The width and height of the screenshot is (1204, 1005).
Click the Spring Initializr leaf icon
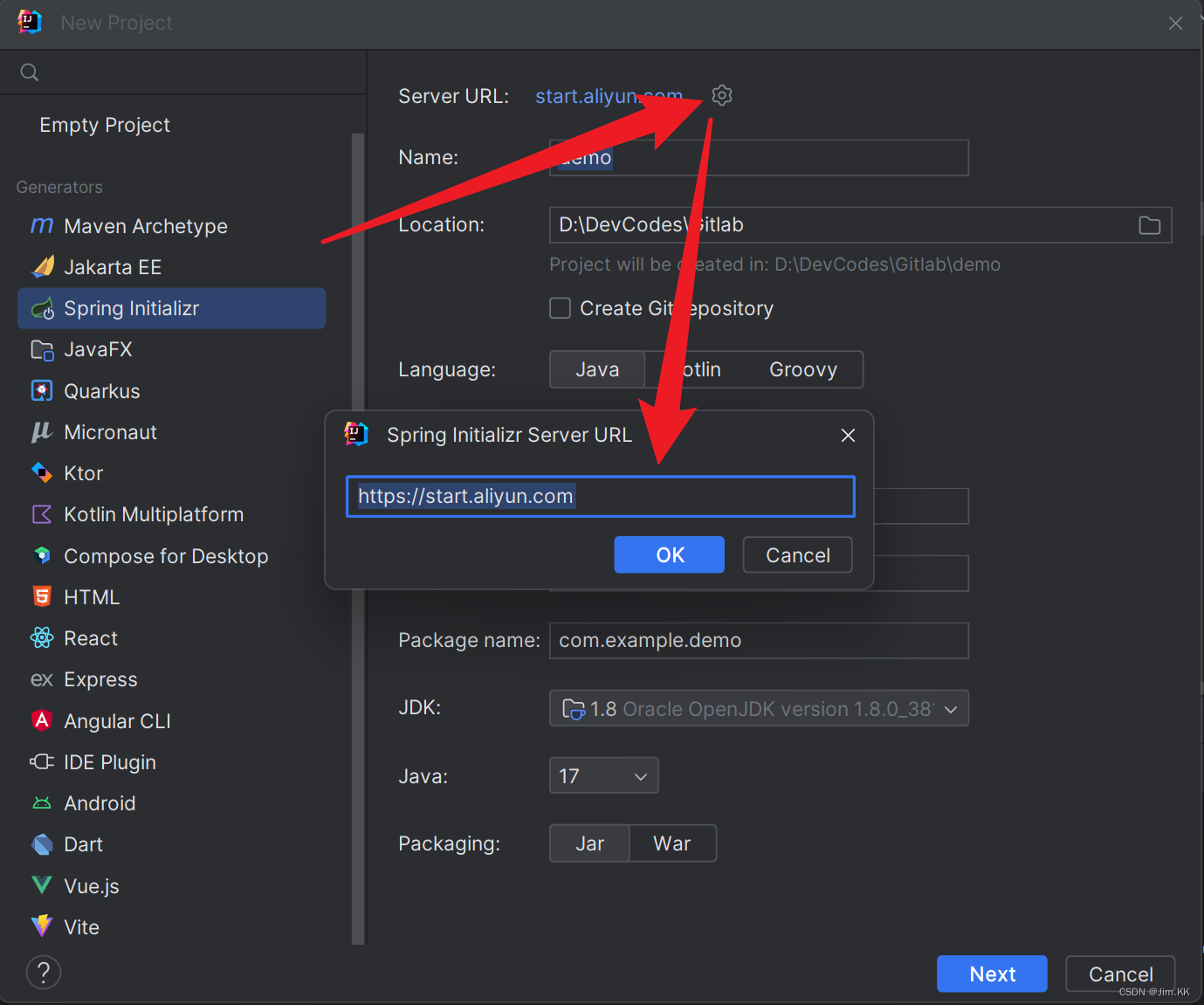(x=42, y=308)
